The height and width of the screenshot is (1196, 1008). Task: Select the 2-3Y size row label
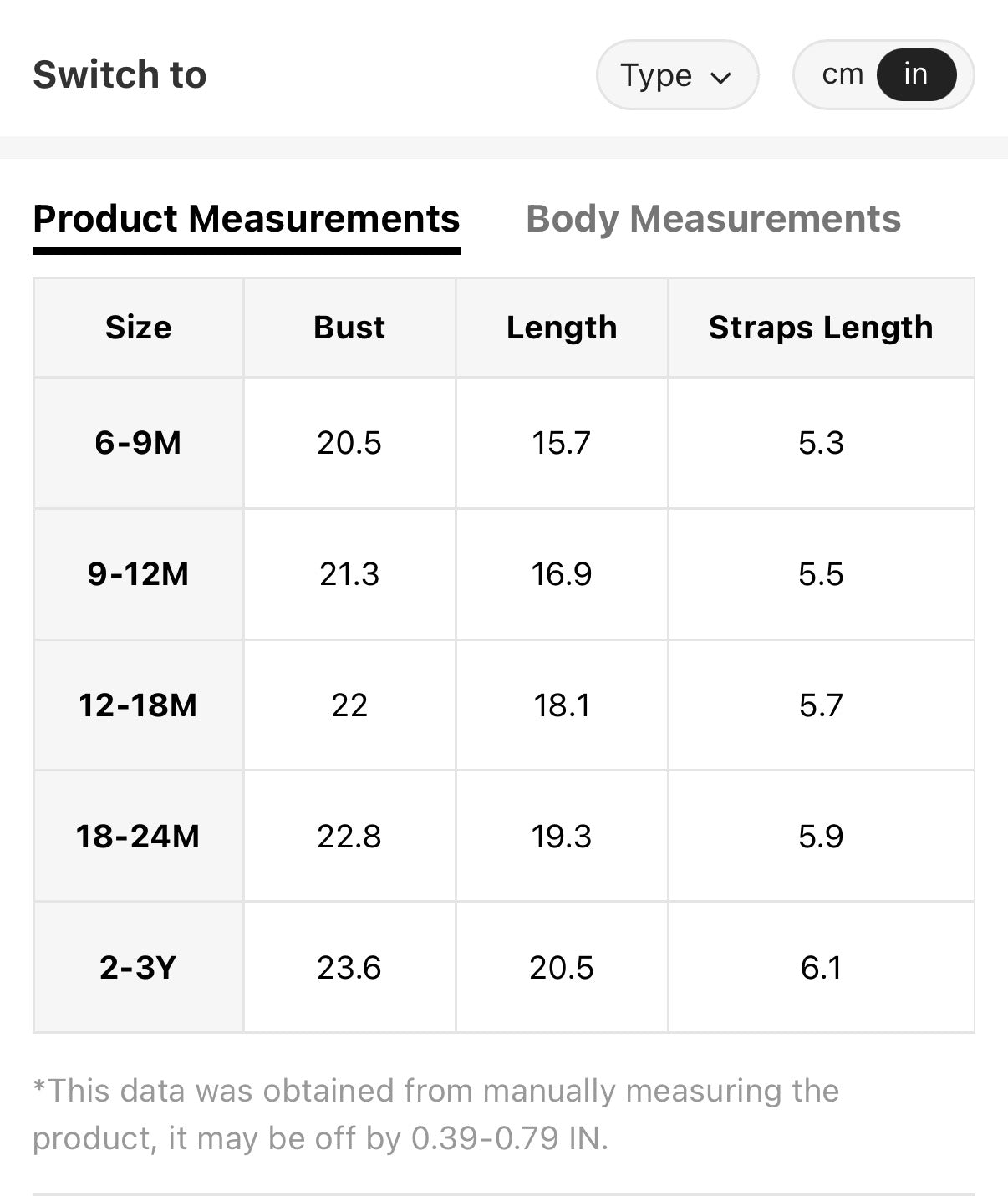pos(139,968)
